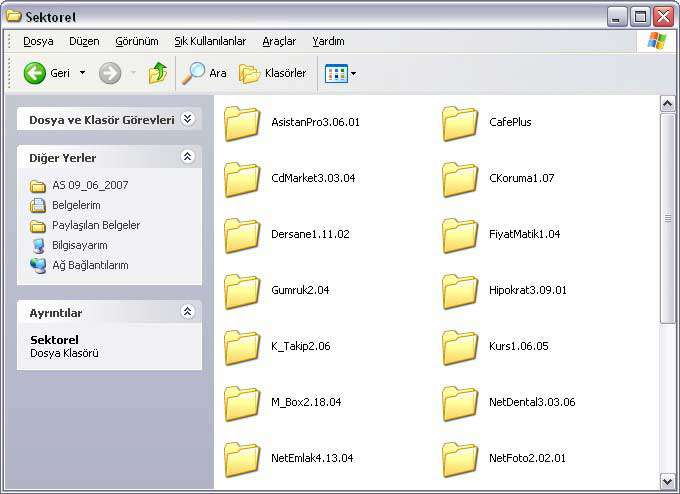Click the AS 09_06_2007 folder icon in sidebar
This screenshot has height=494, width=680.
tap(38, 186)
